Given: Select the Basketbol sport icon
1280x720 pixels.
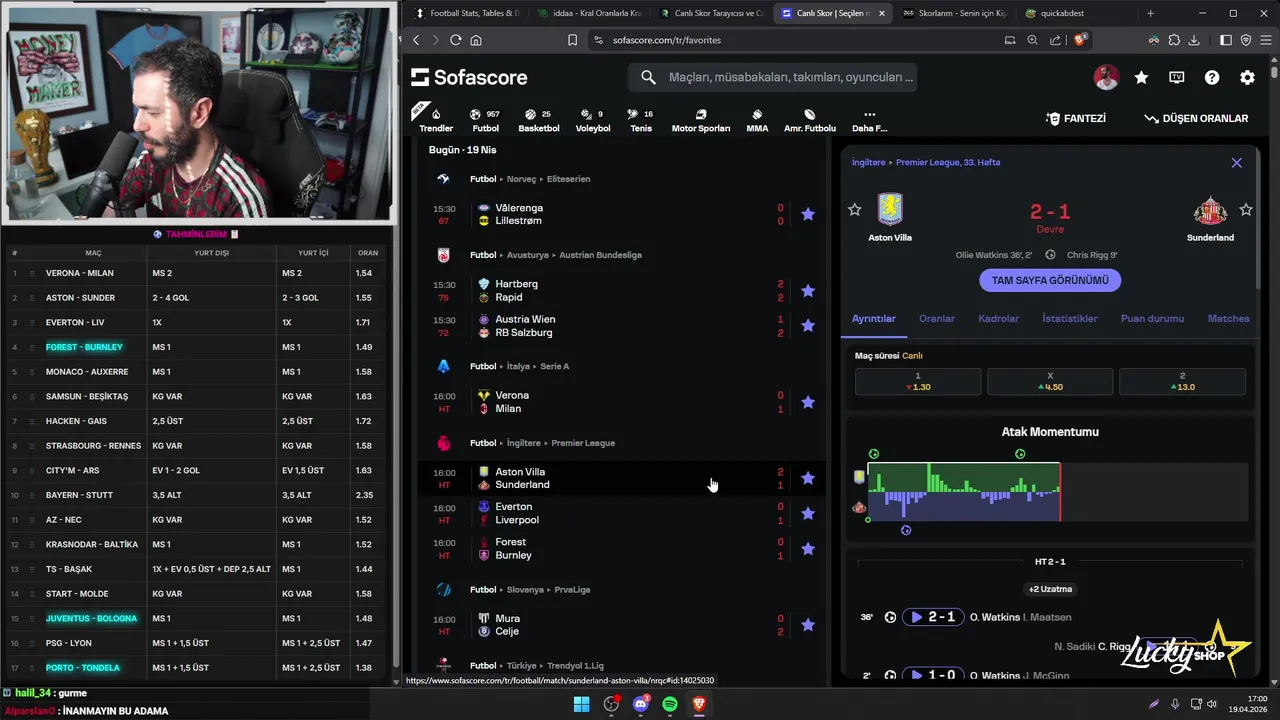Looking at the screenshot, I should [538, 120].
